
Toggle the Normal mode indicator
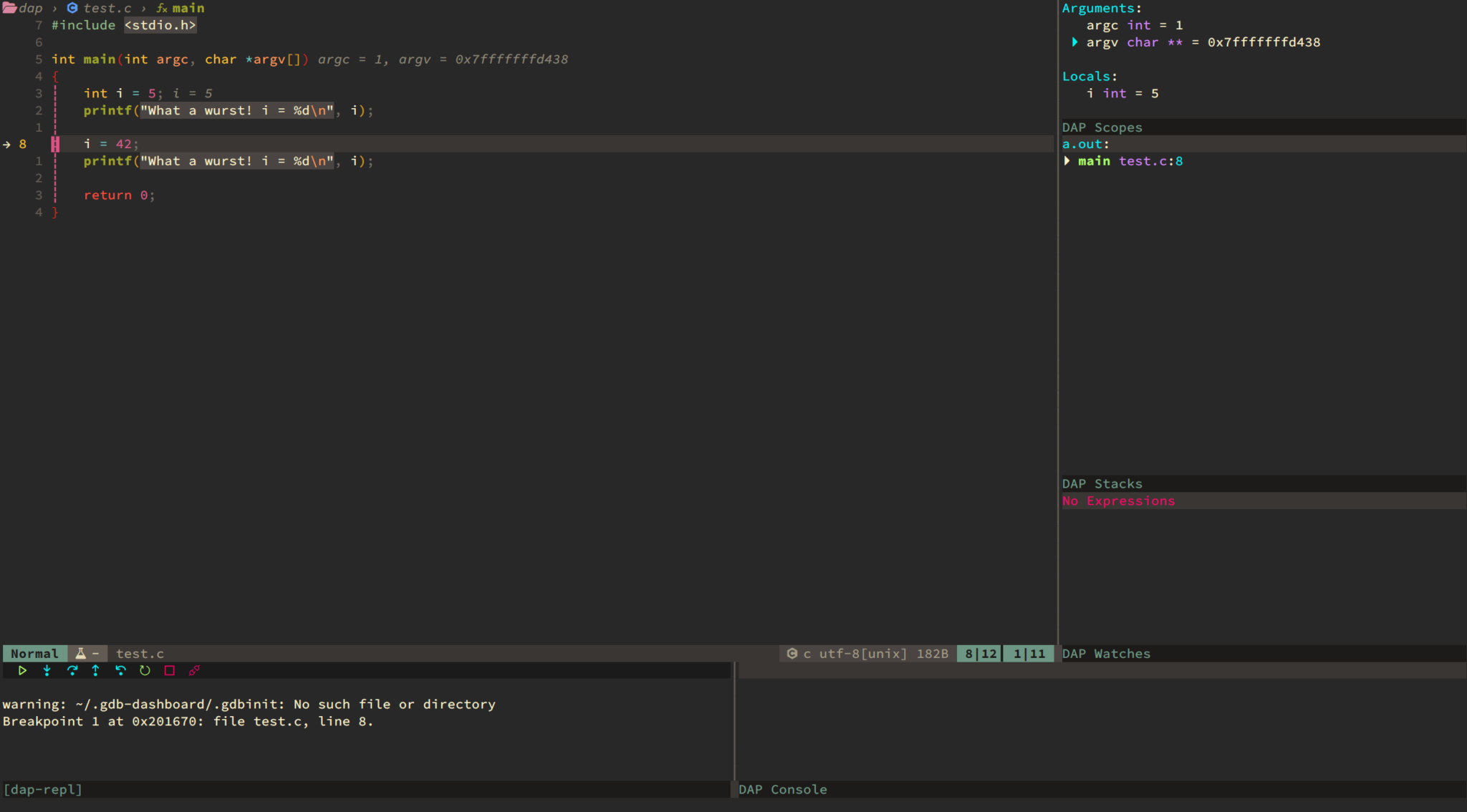pyautogui.click(x=34, y=653)
